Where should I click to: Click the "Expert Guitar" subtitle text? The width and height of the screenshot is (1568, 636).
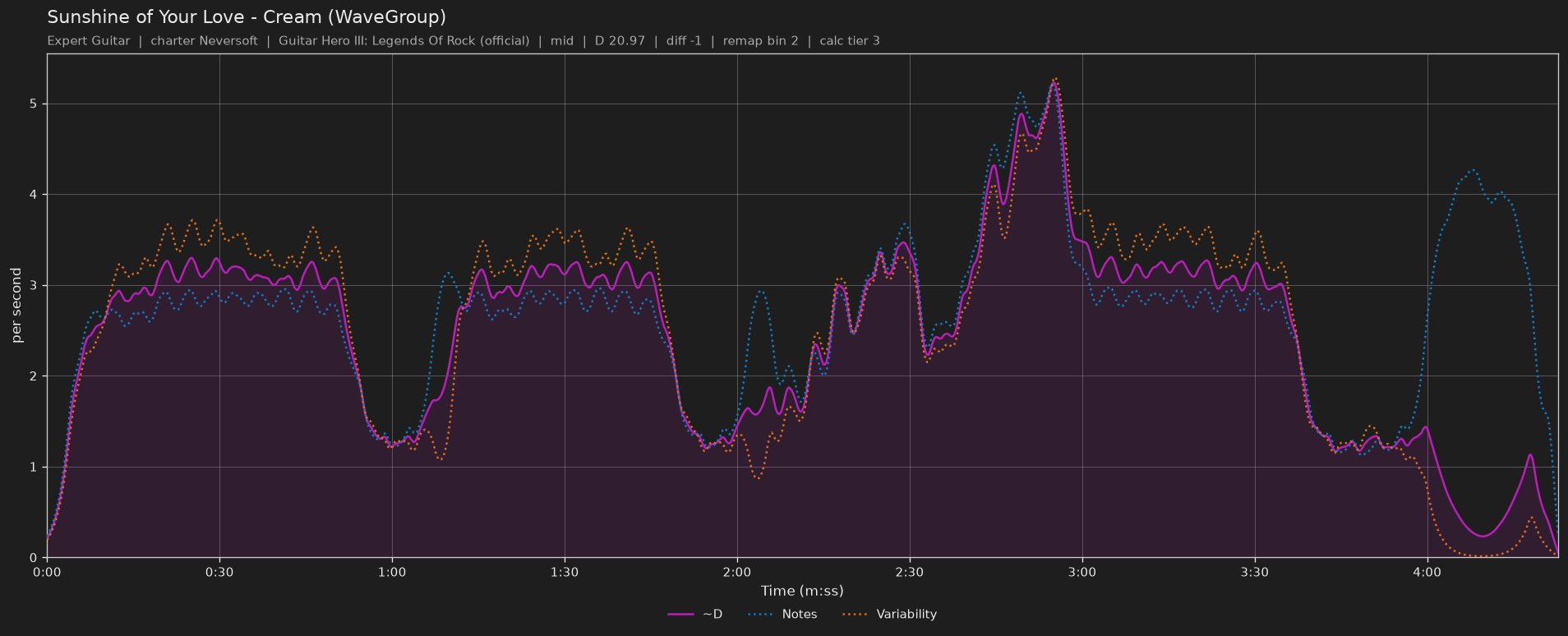click(89, 41)
